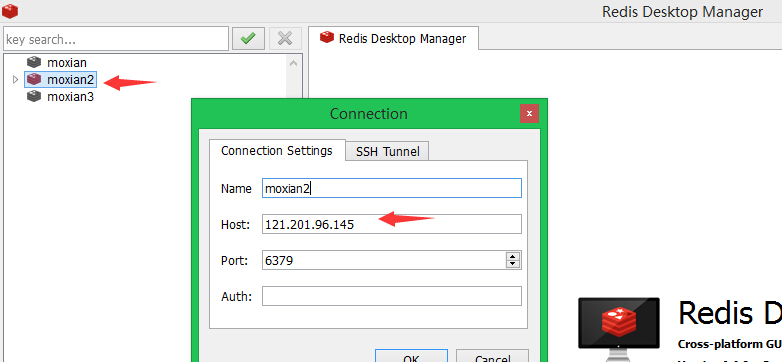Click the Redis icon on the main tab
Image resolution: width=782 pixels, height=362 pixels.
tap(327, 37)
